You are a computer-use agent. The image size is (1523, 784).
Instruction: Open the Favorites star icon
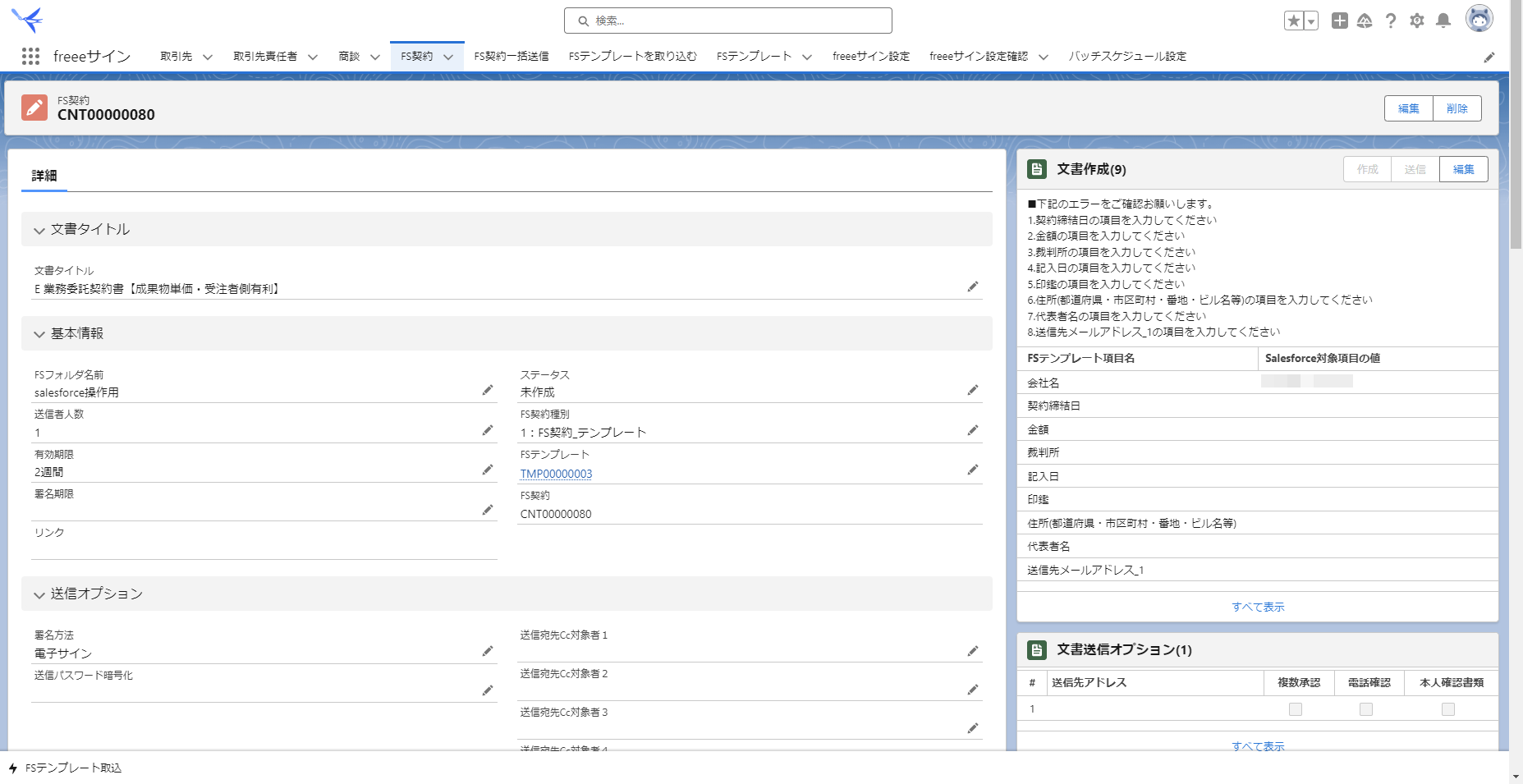[1293, 21]
